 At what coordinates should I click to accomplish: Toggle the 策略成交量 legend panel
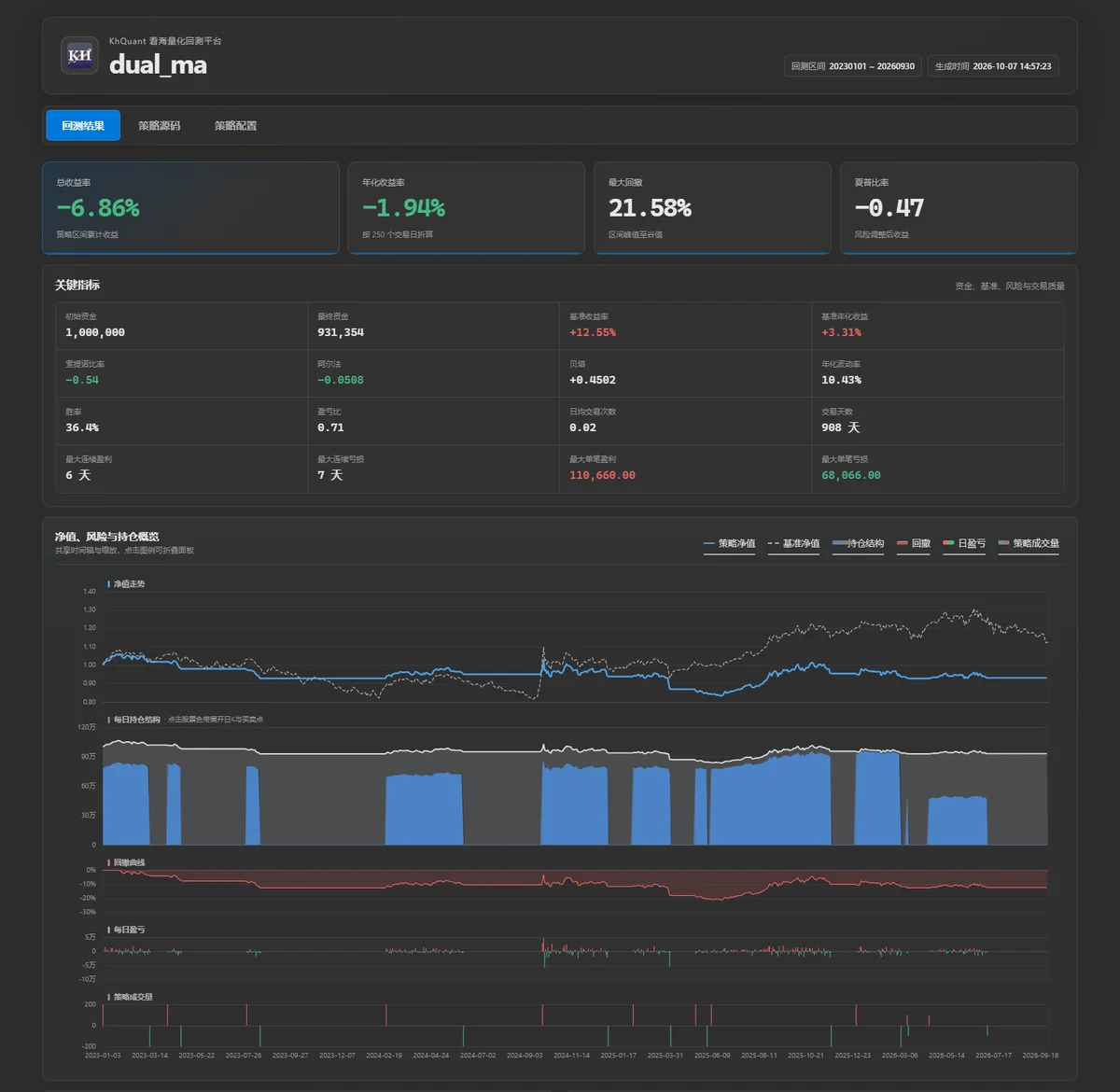1029,543
